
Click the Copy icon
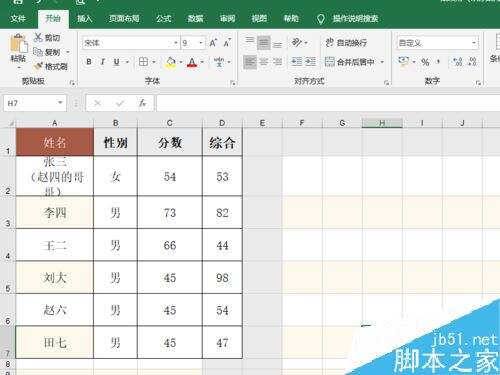pyautogui.click(x=38, y=52)
